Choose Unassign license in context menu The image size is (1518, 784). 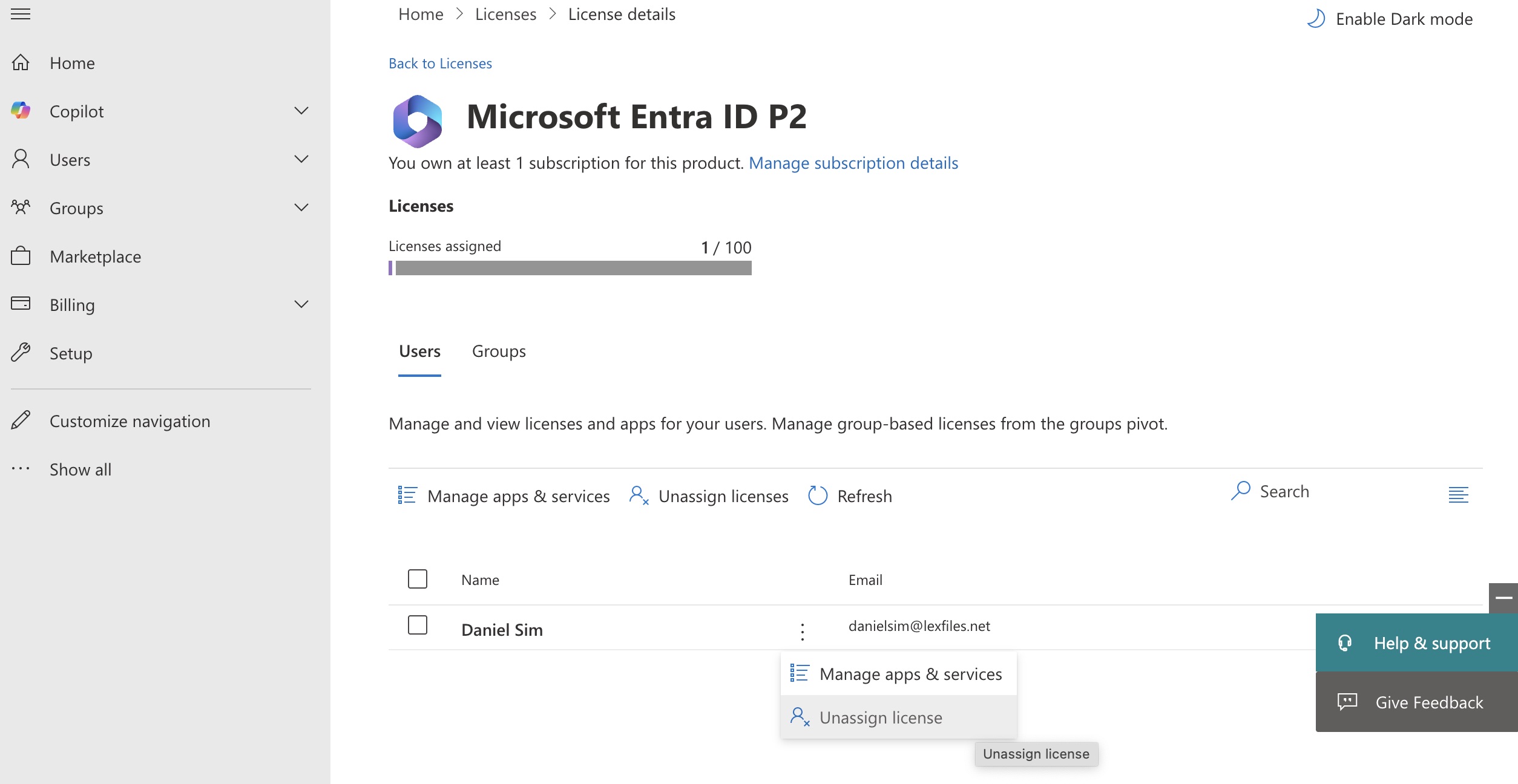click(899, 717)
